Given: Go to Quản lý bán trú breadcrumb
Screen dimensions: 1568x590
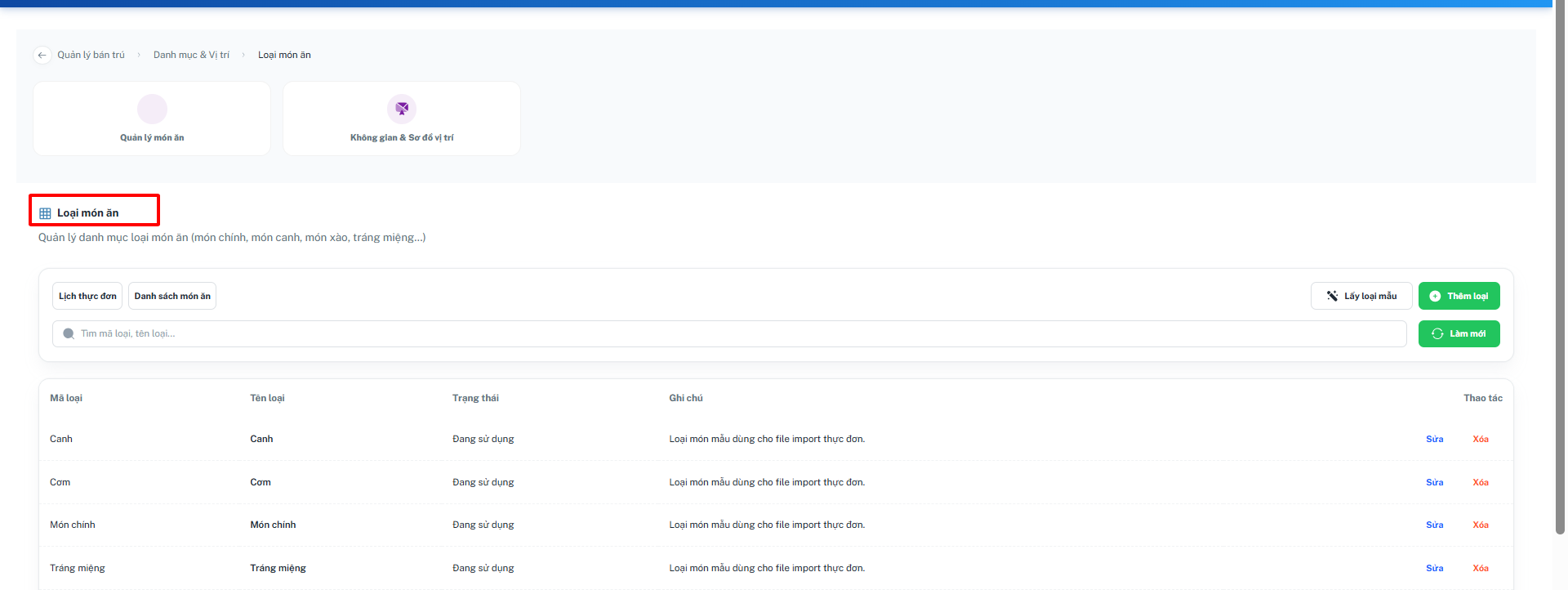Looking at the screenshot, I should click(91, 55).
